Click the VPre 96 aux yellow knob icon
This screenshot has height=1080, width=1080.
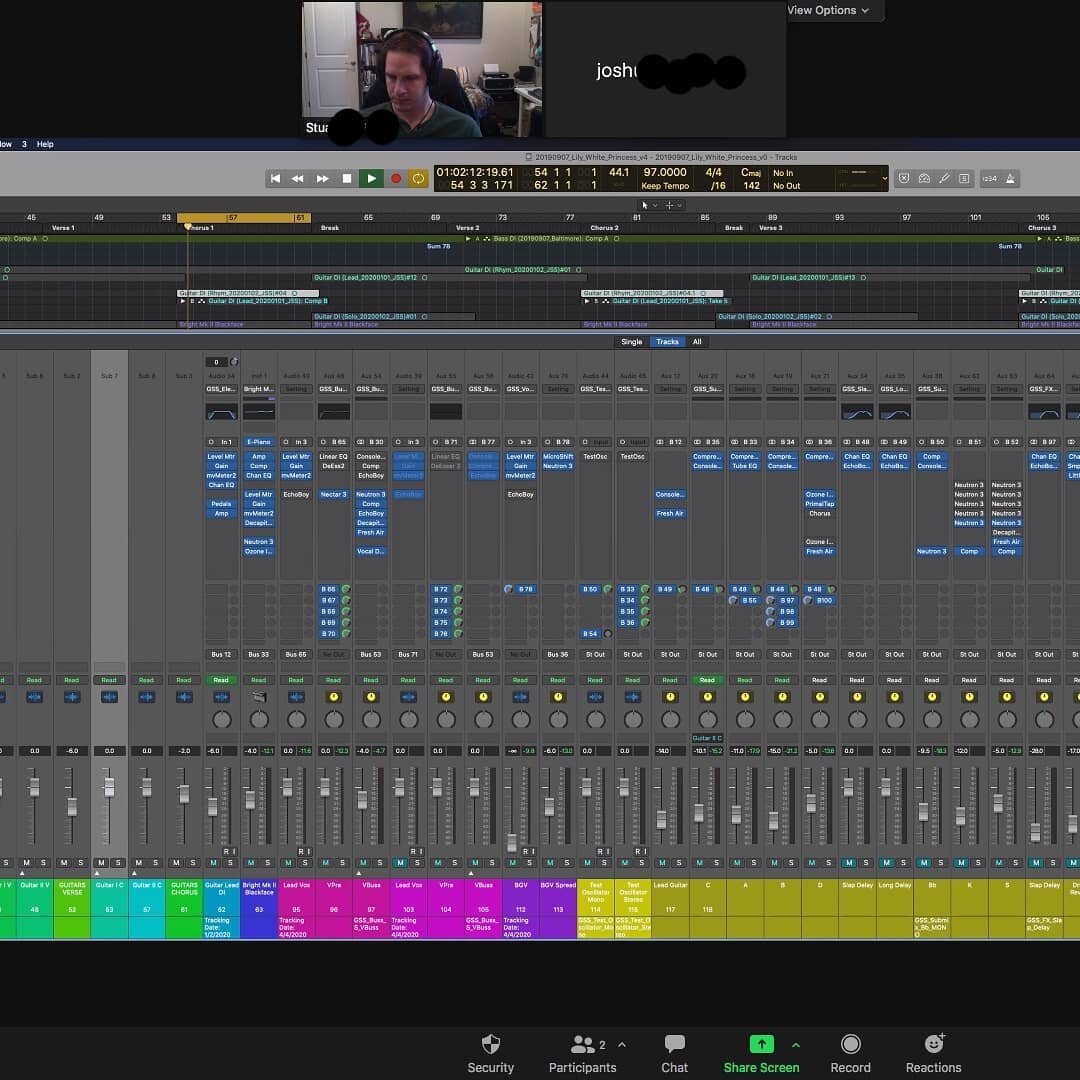tap(333, 697)
